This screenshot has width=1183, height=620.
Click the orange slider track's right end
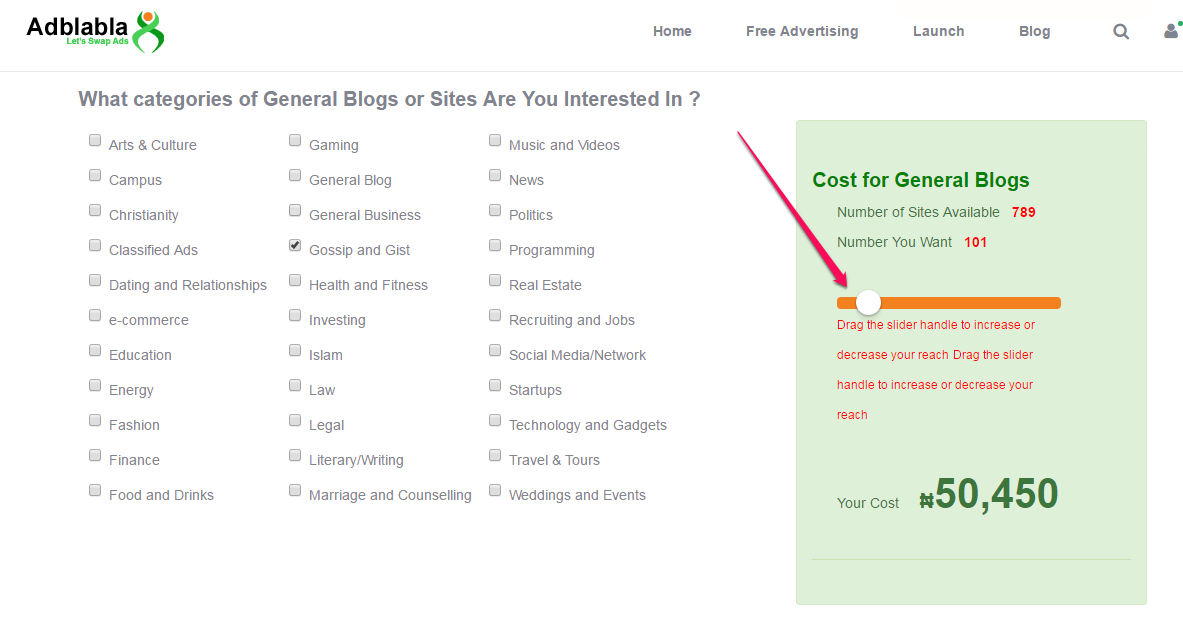point(1055,302)
